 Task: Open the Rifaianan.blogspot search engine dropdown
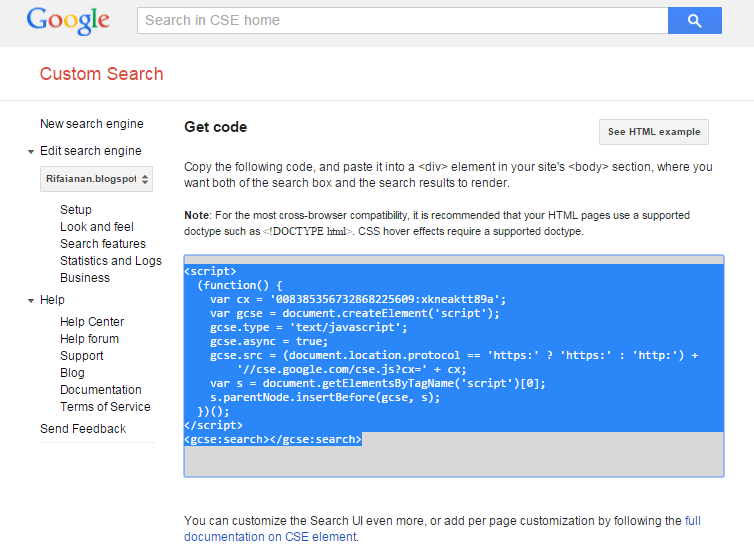pyautogui.click(x=97, y=179)
